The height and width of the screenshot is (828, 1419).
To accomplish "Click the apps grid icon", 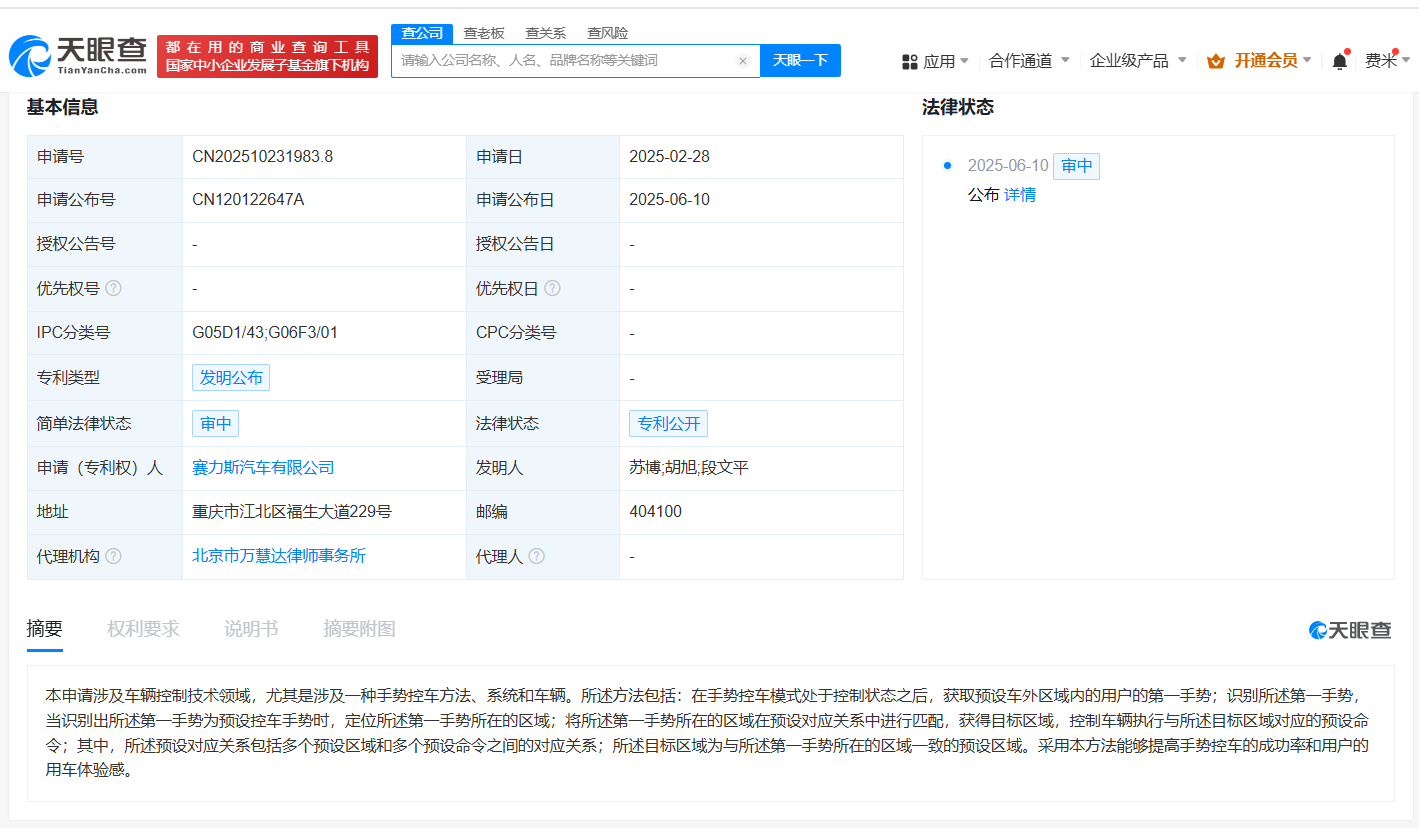I will click(909, 61).
